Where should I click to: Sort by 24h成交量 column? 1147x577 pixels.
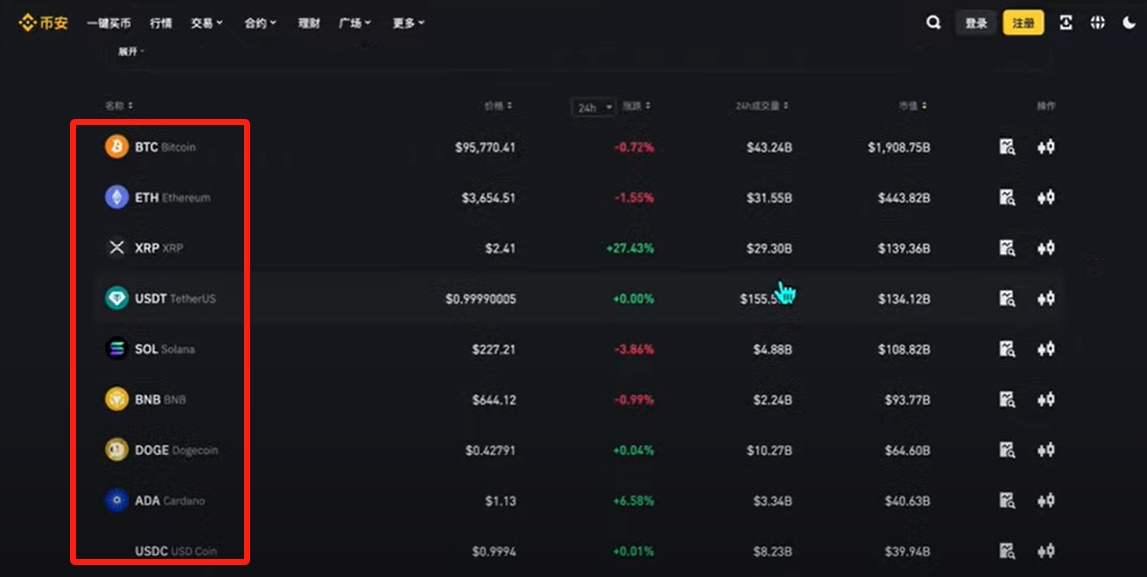[x=761, y=105]
